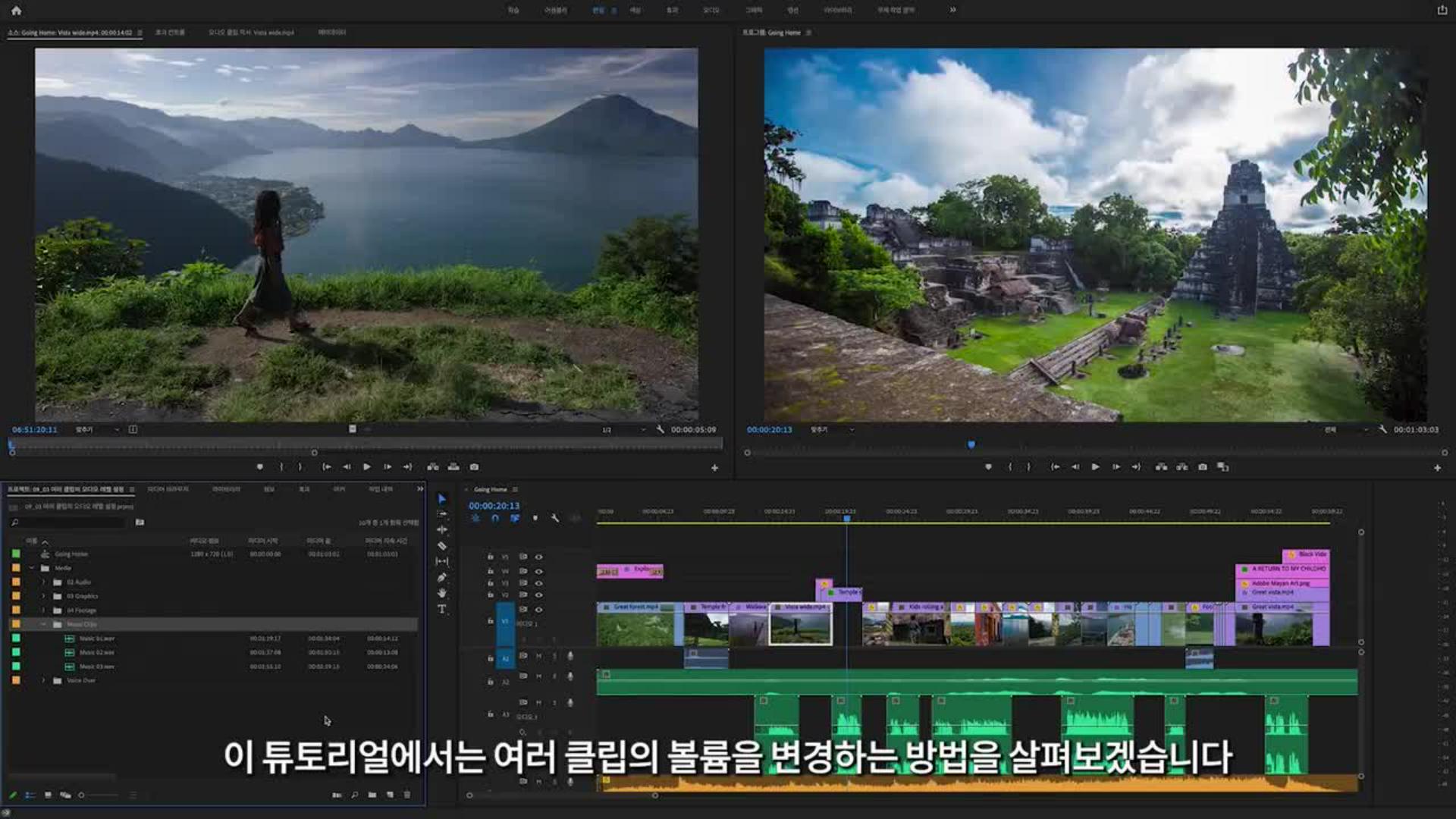1456x819 pixels.
Task: Select the Hand tool
Action: [442, 593]
